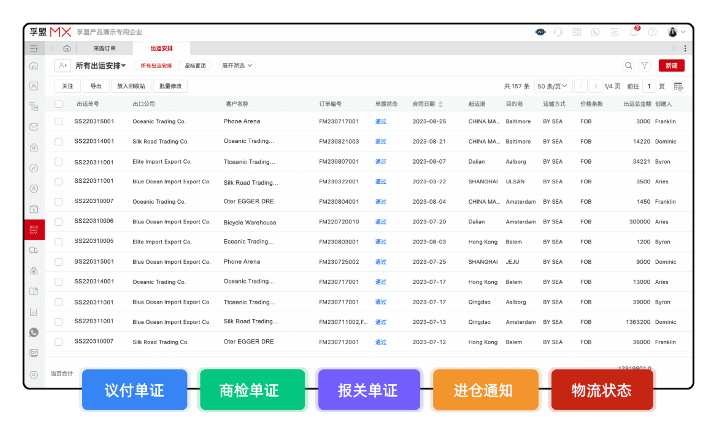Toggle the select-all checkbox in table header
Image resolution: width=717 pixels, height=425 pixels.
point(58,103)
